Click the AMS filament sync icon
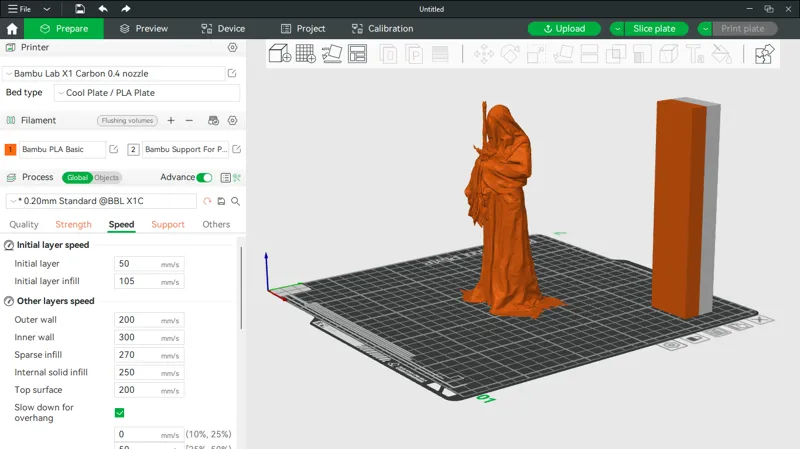This screenshot has height=449, width=800. coord(213,120)
